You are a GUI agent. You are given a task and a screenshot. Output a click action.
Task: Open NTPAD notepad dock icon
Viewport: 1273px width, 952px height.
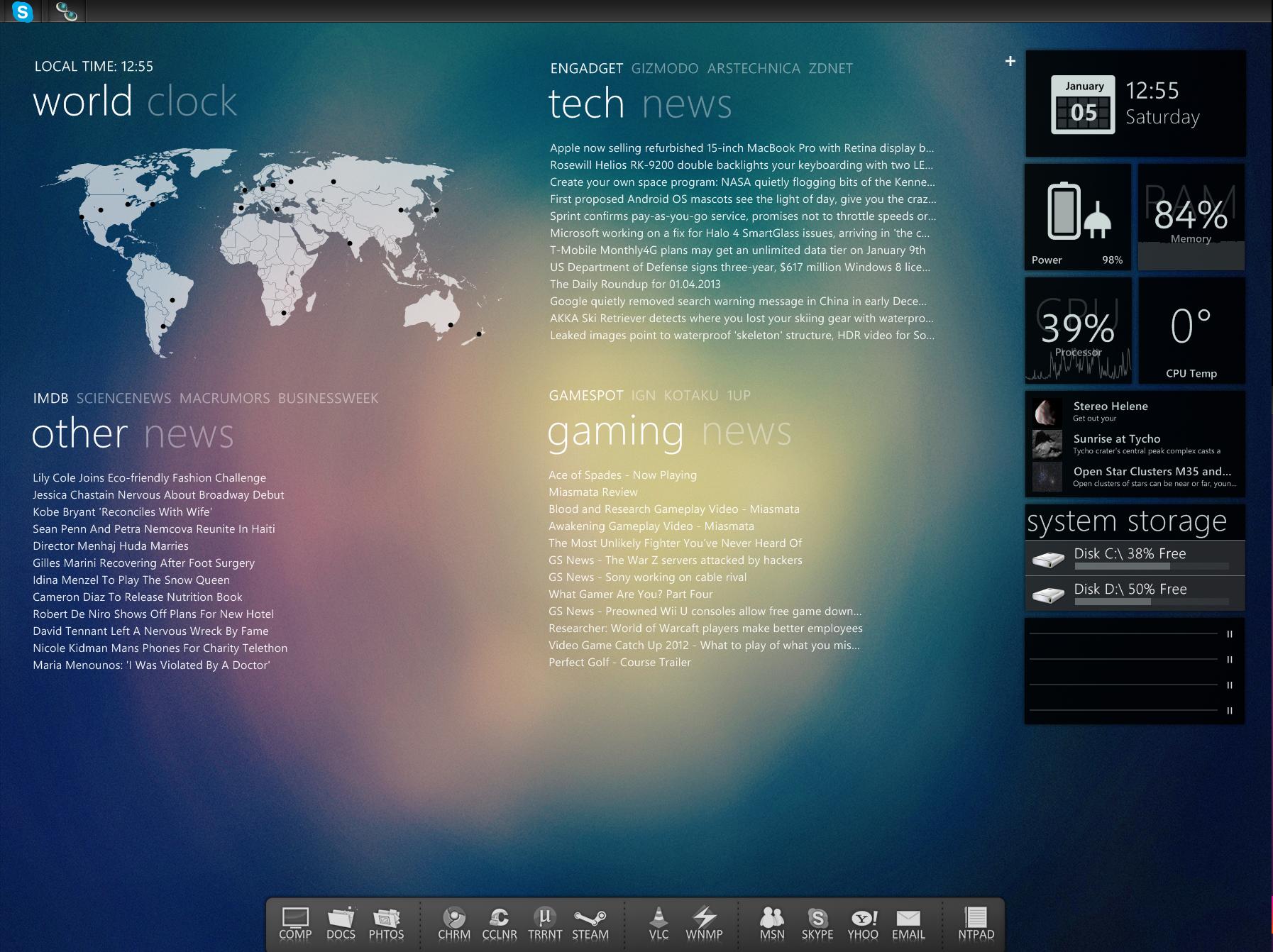[x=976, y=924]
